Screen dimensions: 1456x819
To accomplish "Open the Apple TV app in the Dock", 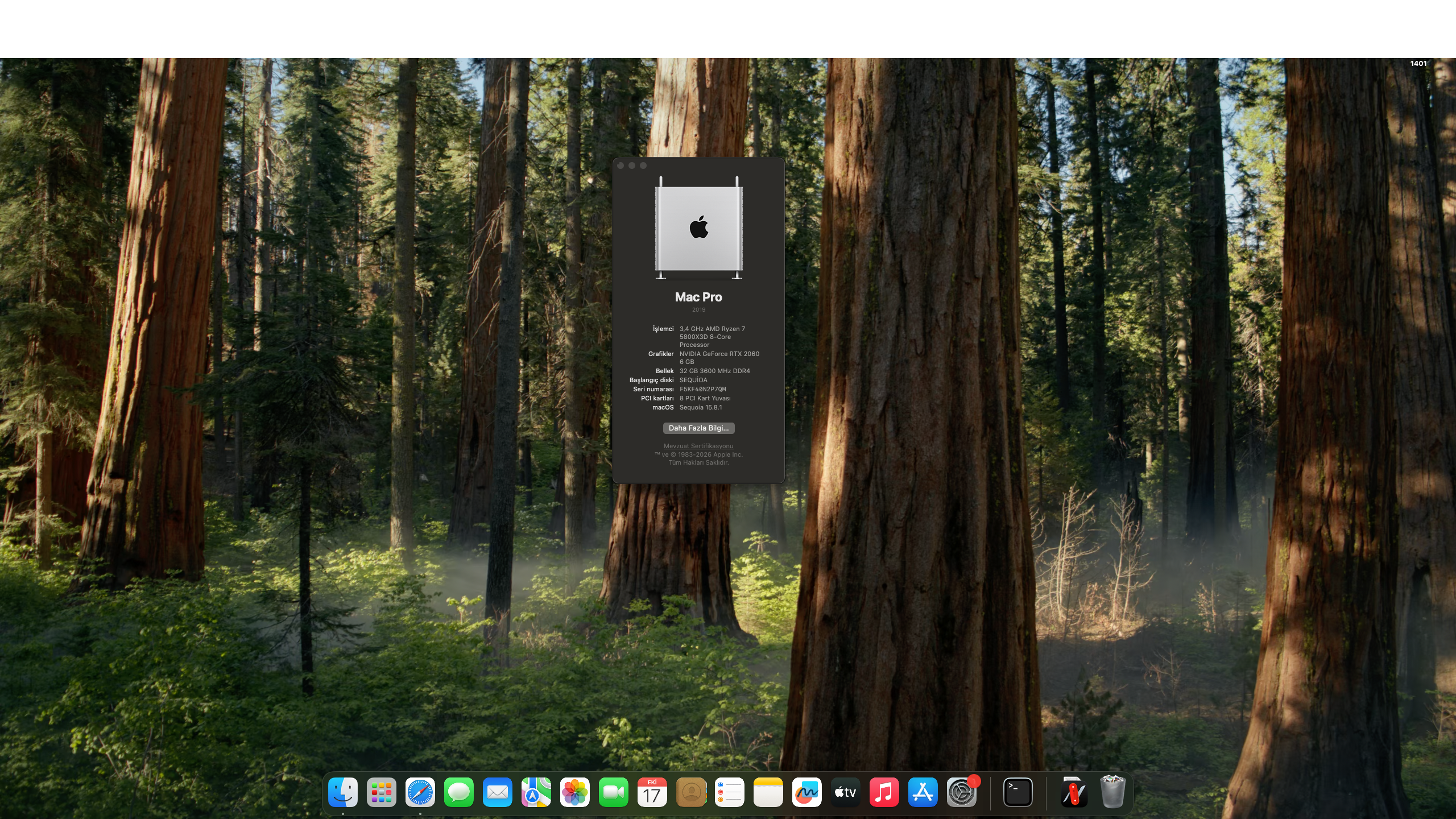I will [846, 792].
